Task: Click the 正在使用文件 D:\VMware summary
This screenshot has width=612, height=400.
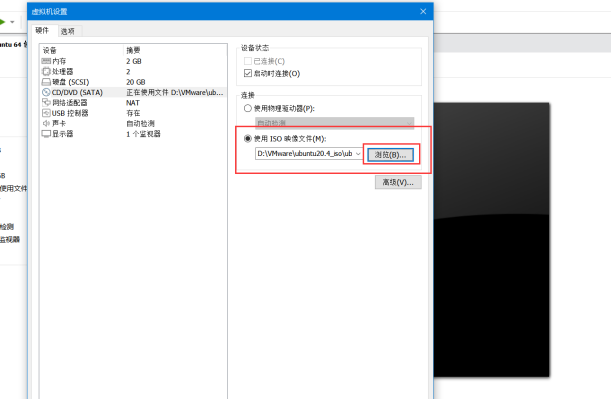Action: pos(175,92)
